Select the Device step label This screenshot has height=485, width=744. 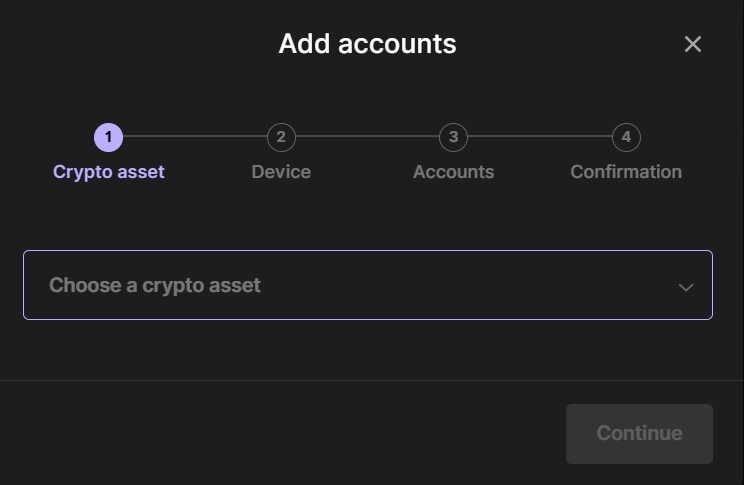(x=281, y=172)
